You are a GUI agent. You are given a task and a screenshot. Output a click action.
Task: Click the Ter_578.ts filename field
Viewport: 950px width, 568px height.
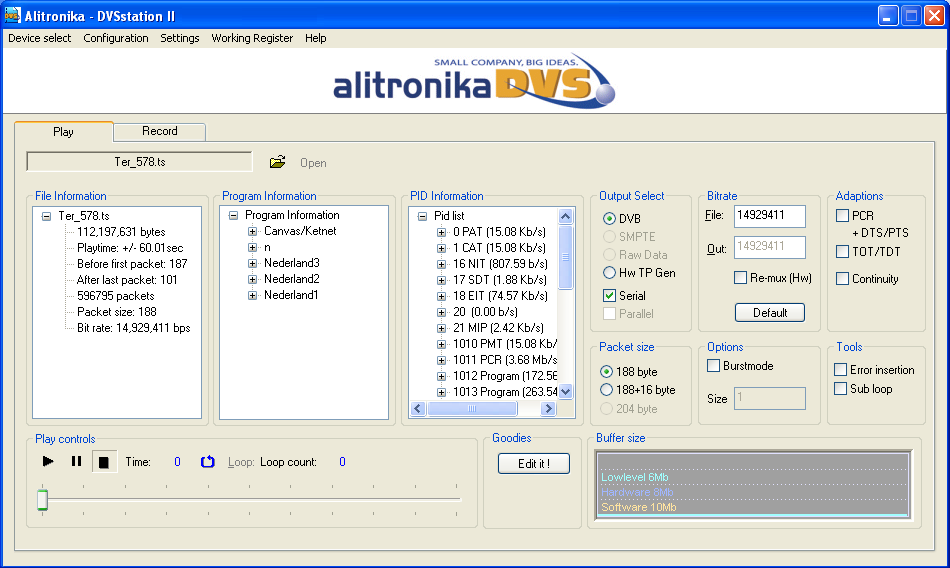(x=139, y=162)
